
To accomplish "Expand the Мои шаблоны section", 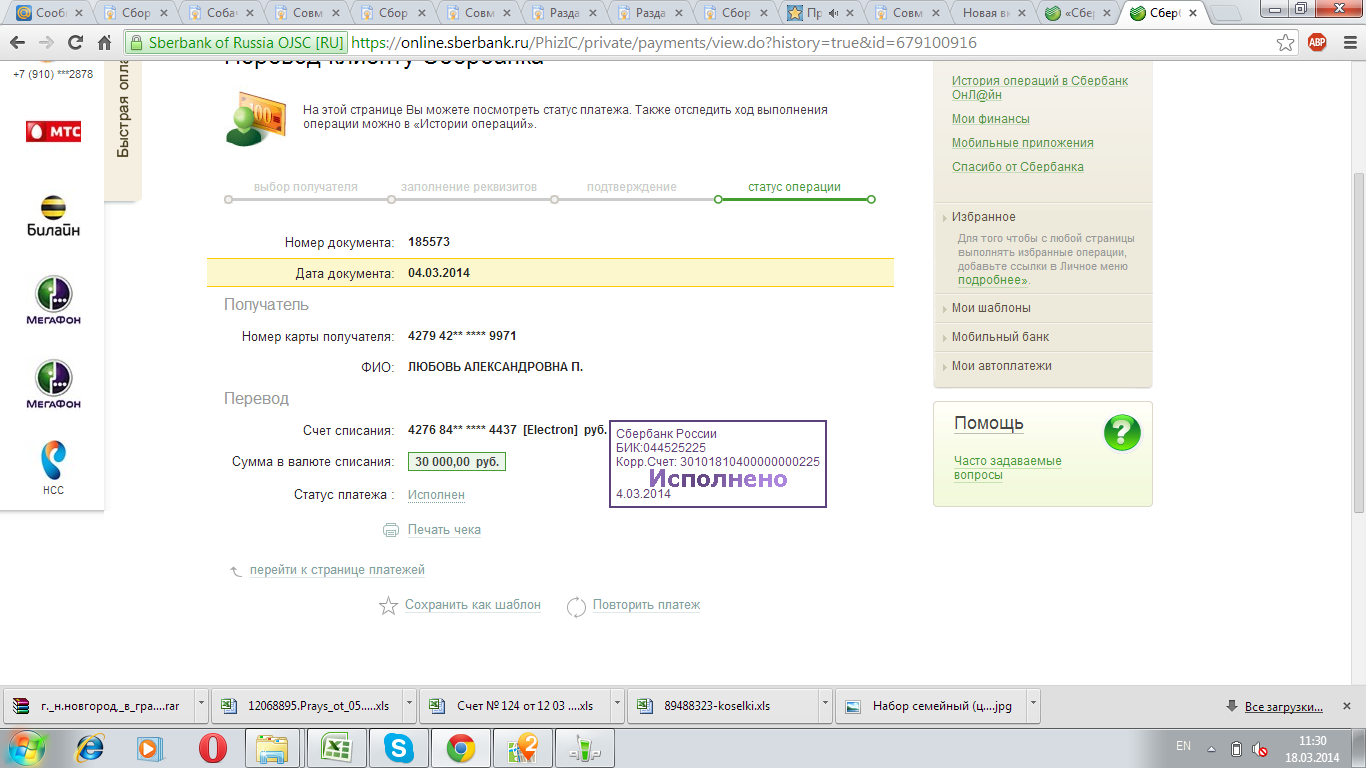I will [x=991, y=308].
